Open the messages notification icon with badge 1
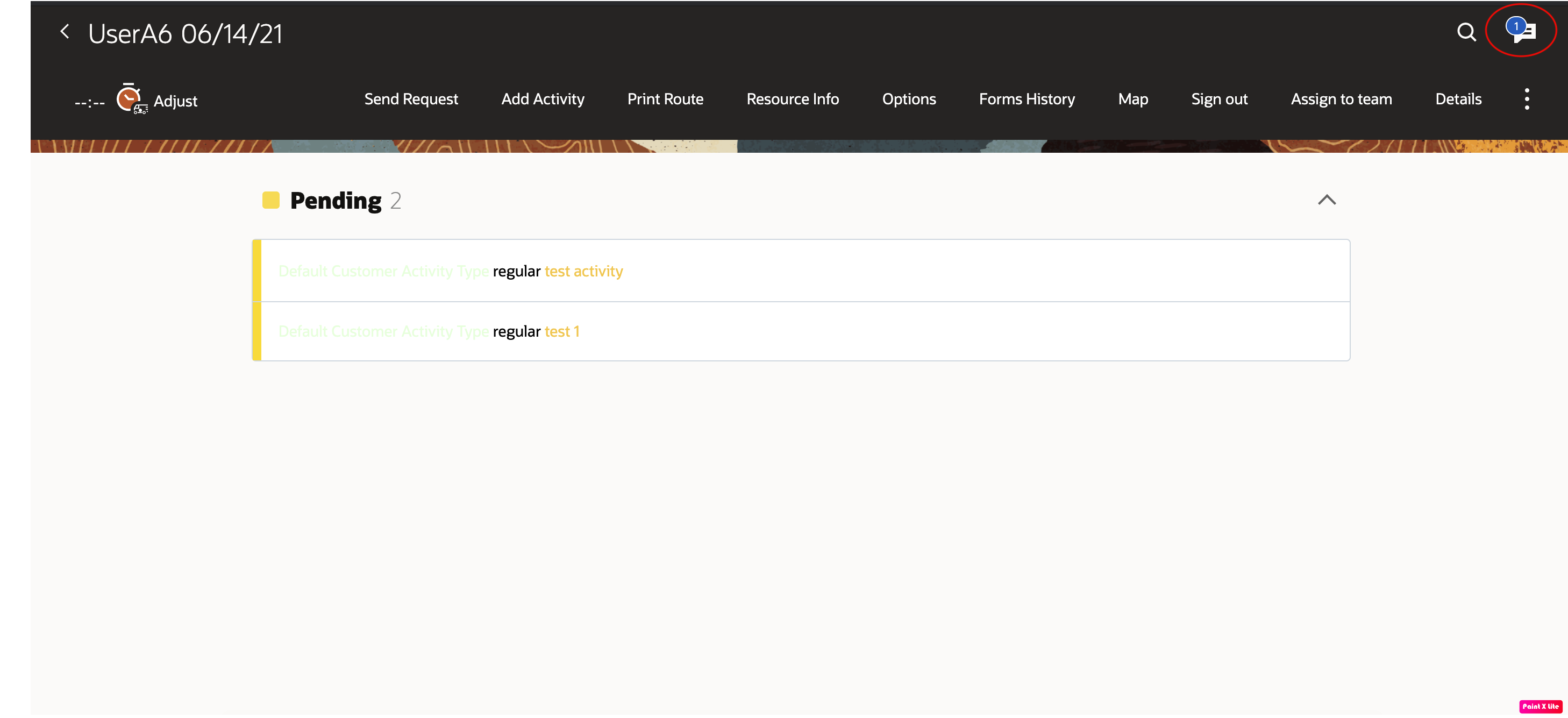The height and width of the screenshot is (718, 1568). pos(1522,32)
